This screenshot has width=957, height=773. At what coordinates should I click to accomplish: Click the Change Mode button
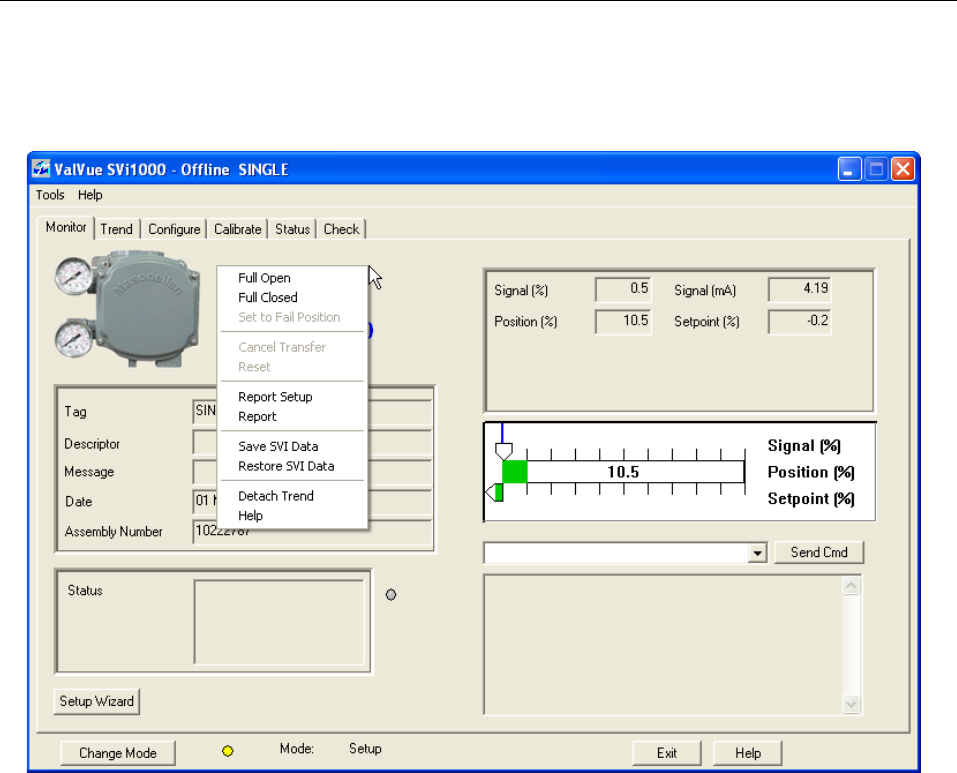click(118, 753)
